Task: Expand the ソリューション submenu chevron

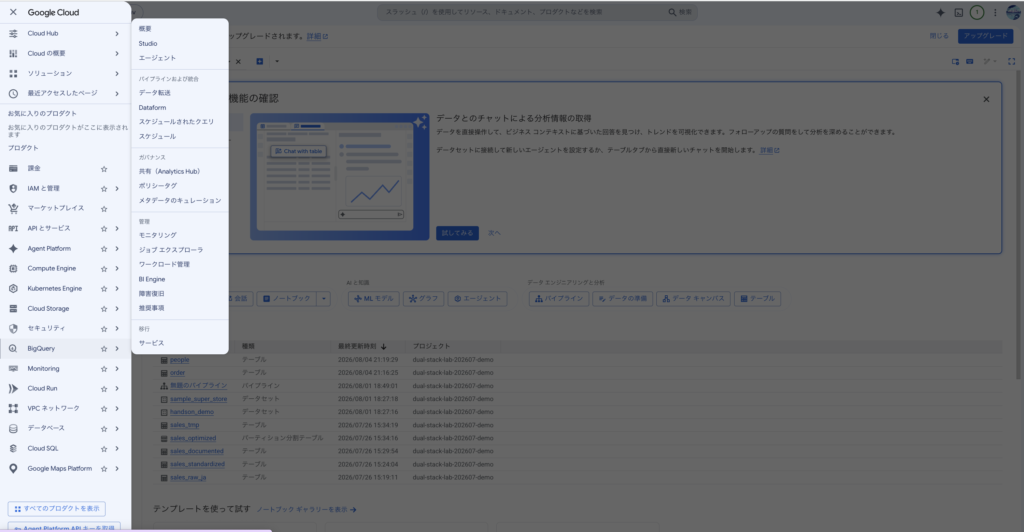Action: (117, 74)
